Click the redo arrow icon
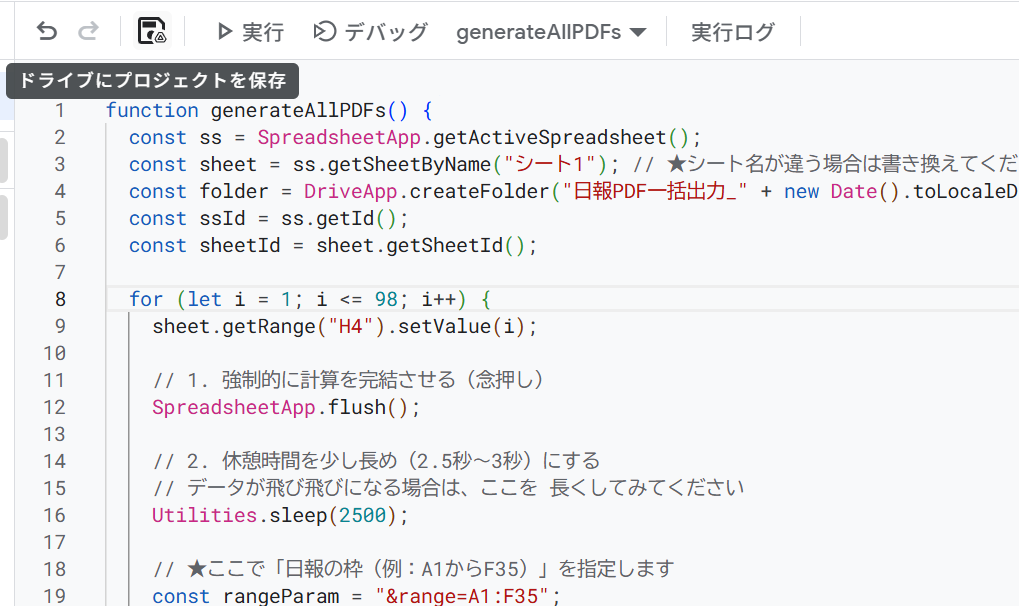Image resolution: width=1019 pixels, height=606 pixels. (x=89, y=32)
